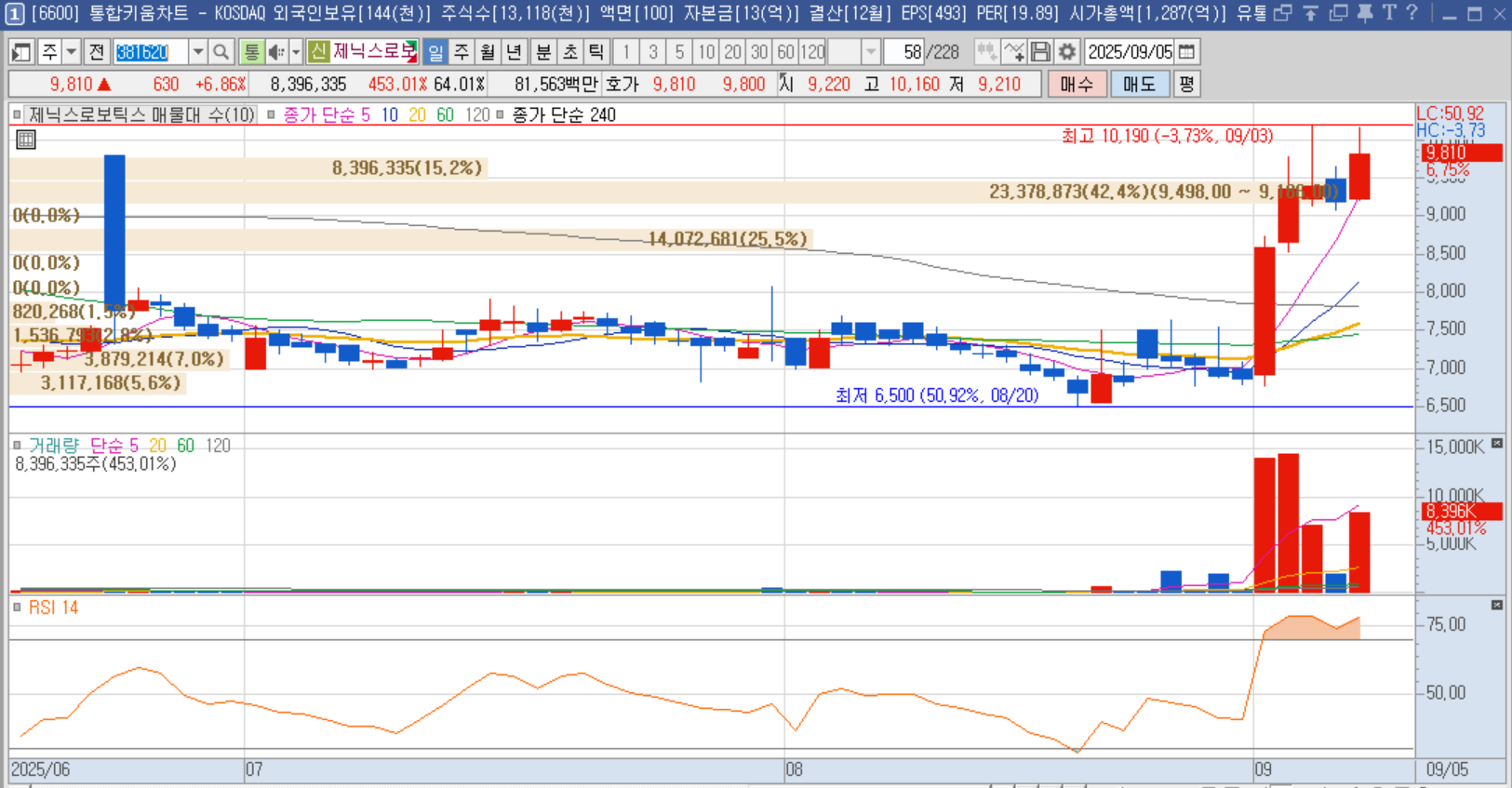Screen dimensions: 1512x788
Task: Toggle the left sidebar panel icon
Action: tap(21, 52)
